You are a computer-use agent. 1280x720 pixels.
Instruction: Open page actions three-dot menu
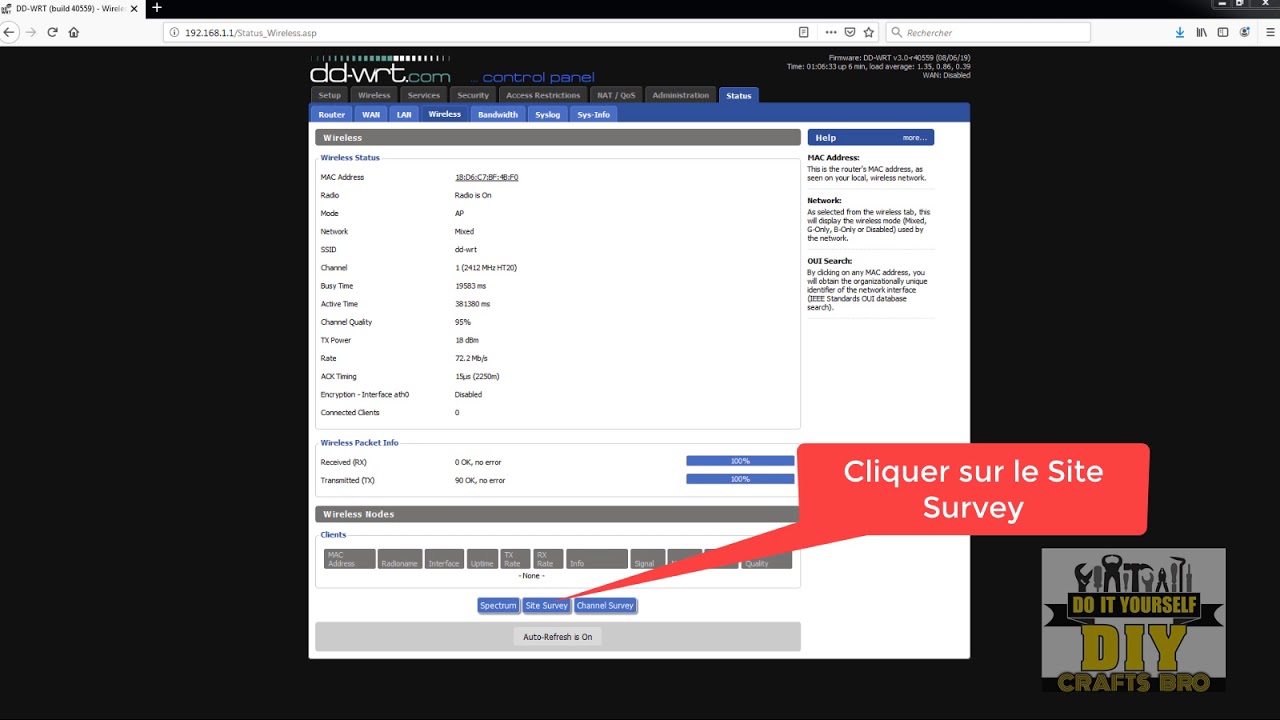pos(831,32)
